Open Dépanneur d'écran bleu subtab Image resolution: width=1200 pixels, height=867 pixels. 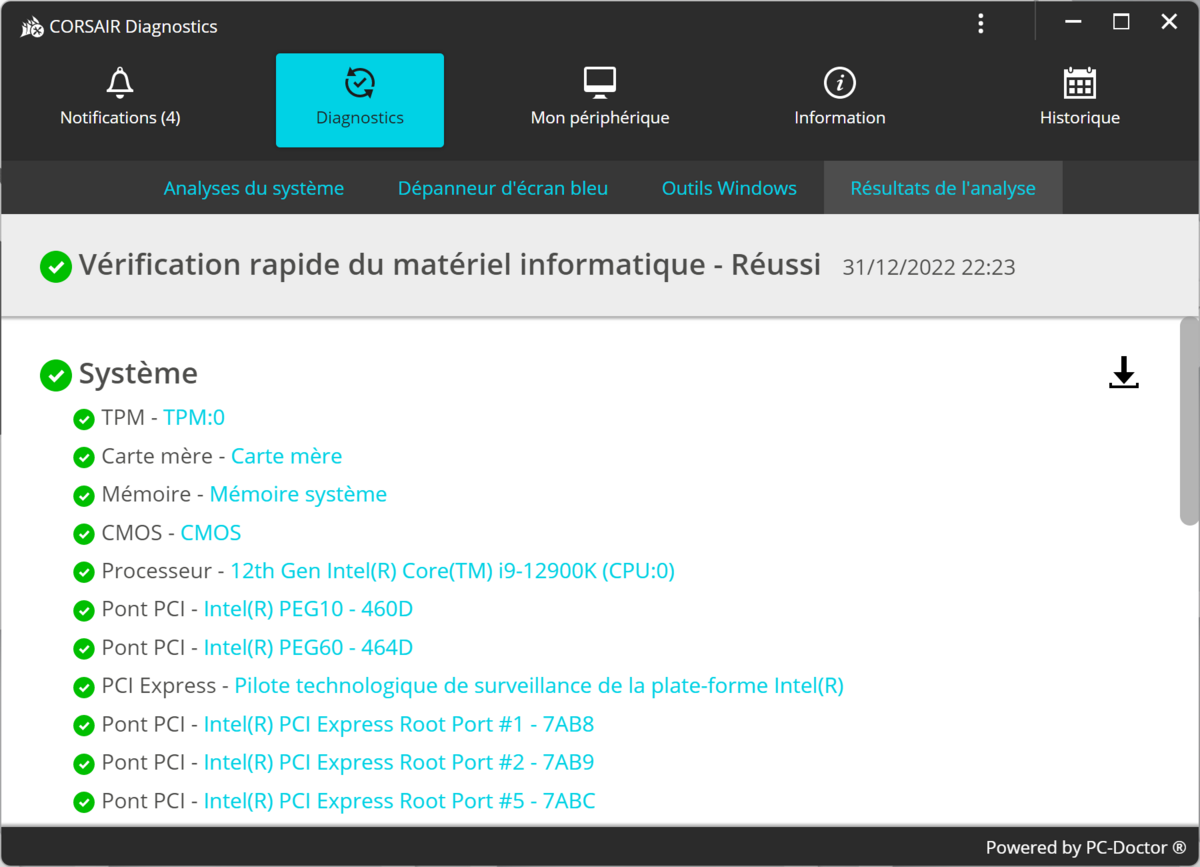[x=503, y=188]
